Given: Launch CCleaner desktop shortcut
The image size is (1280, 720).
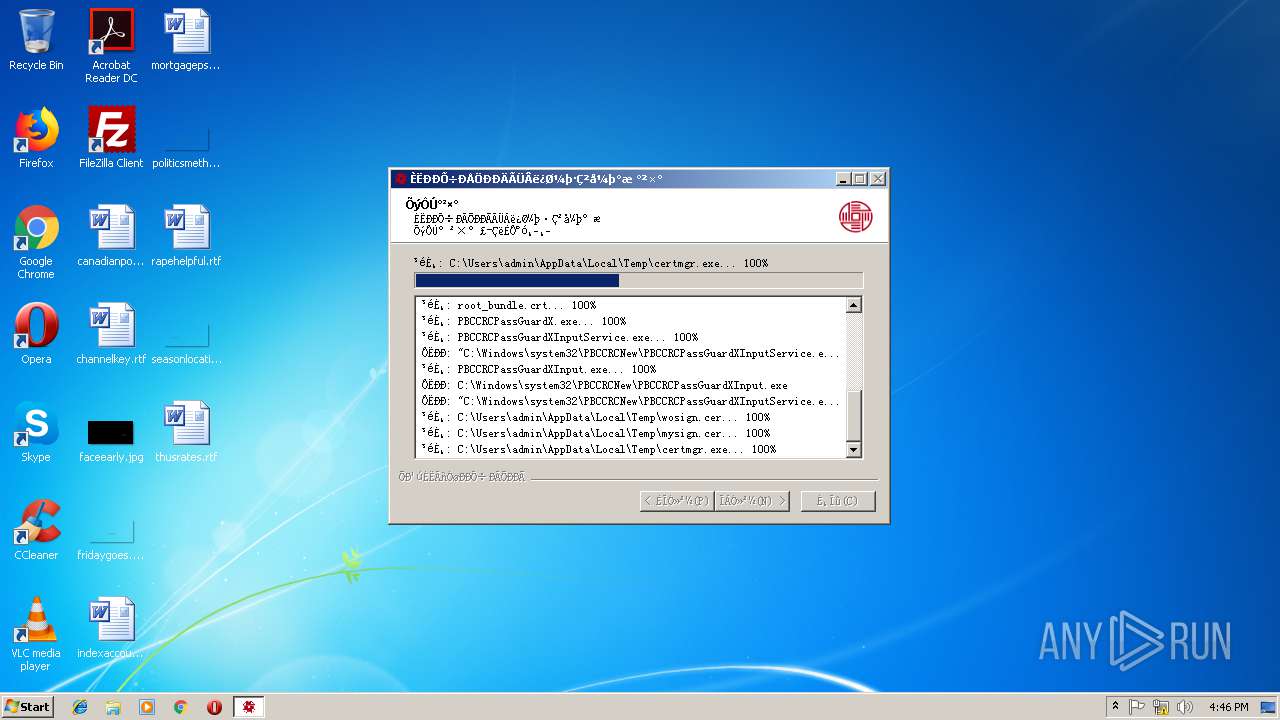Looking at the screenshot, I should pos(36,531).
